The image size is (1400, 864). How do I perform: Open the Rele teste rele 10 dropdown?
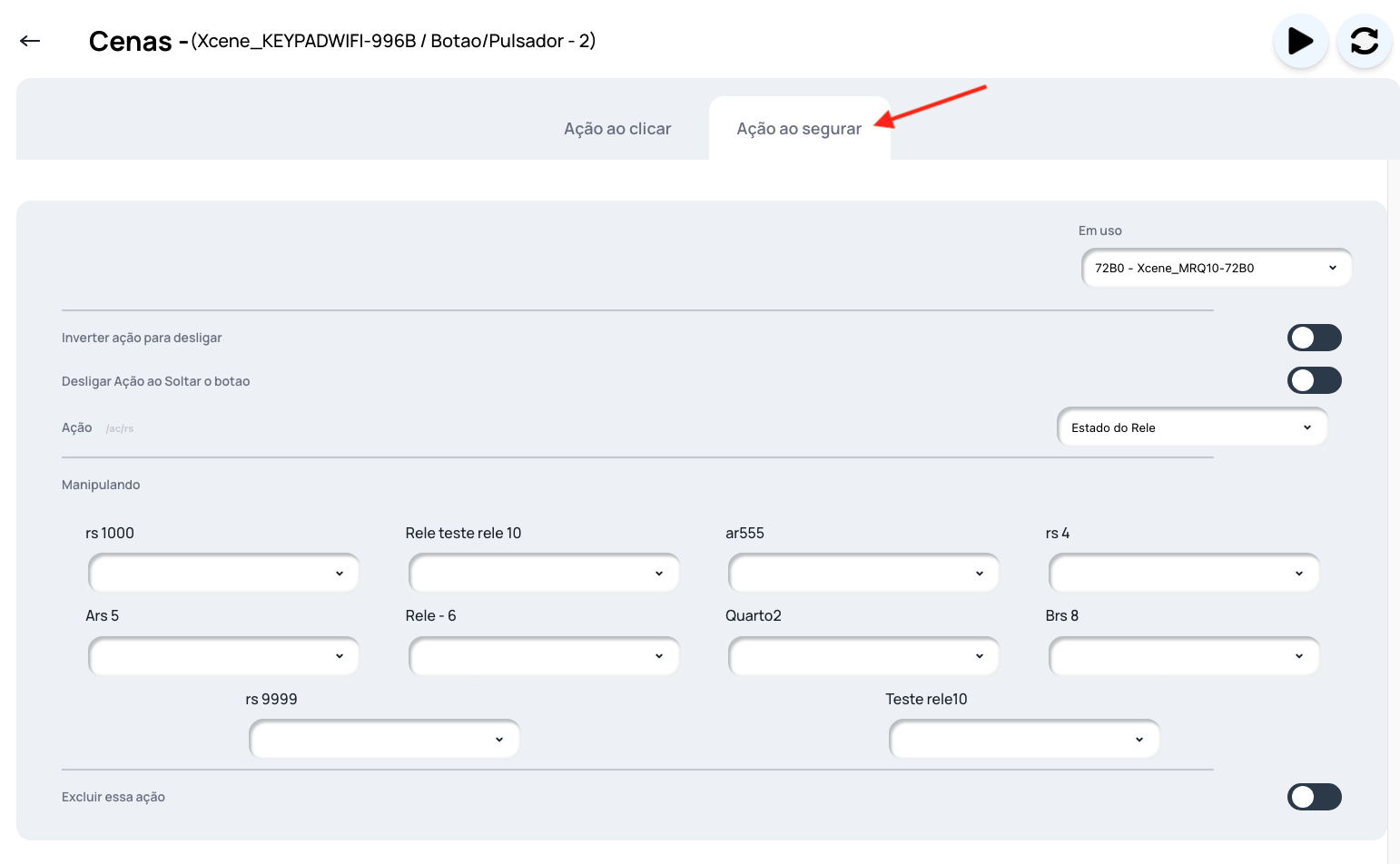544,574
